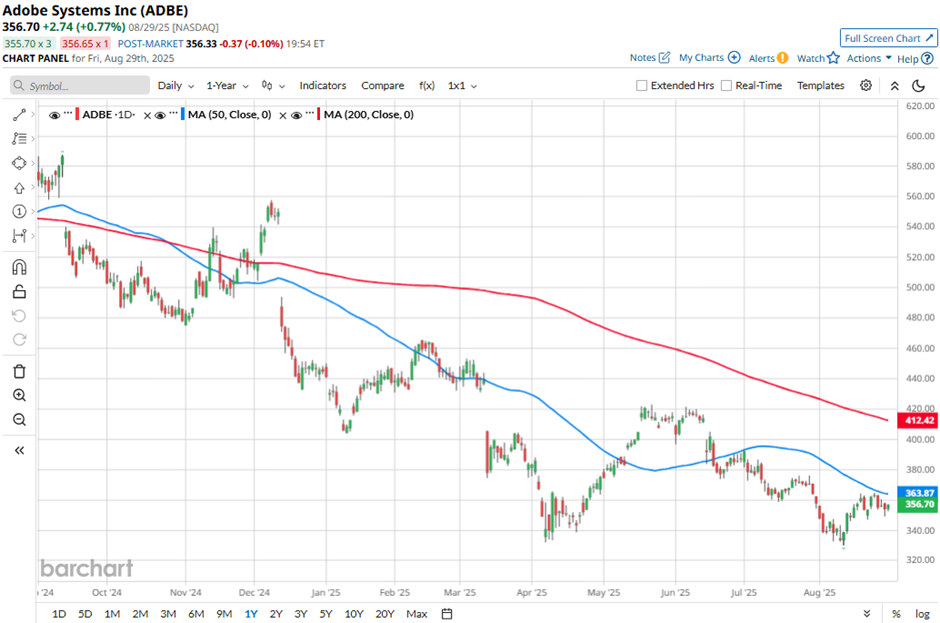This screenshot has width=940, height=623.
Task: Open Alerts with the orange exclamation icon
Action: (x=782, y=58)
